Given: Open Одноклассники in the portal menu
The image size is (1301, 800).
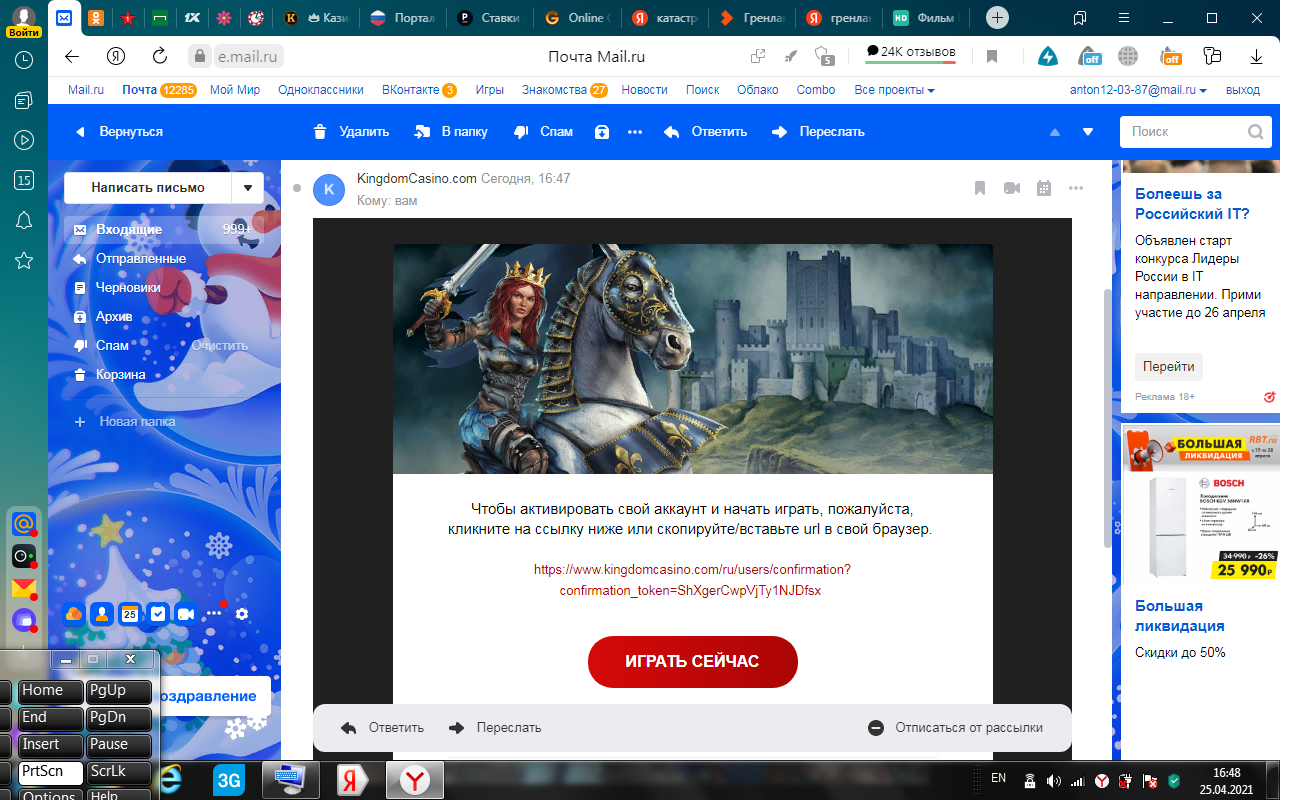Looking at the screenshot, I should 321,90.
